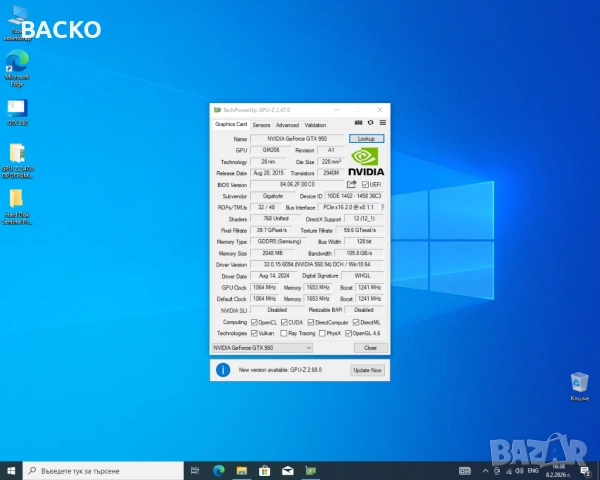
Task: Open the Recycle Bin on desktop
Action: [578, 384]
